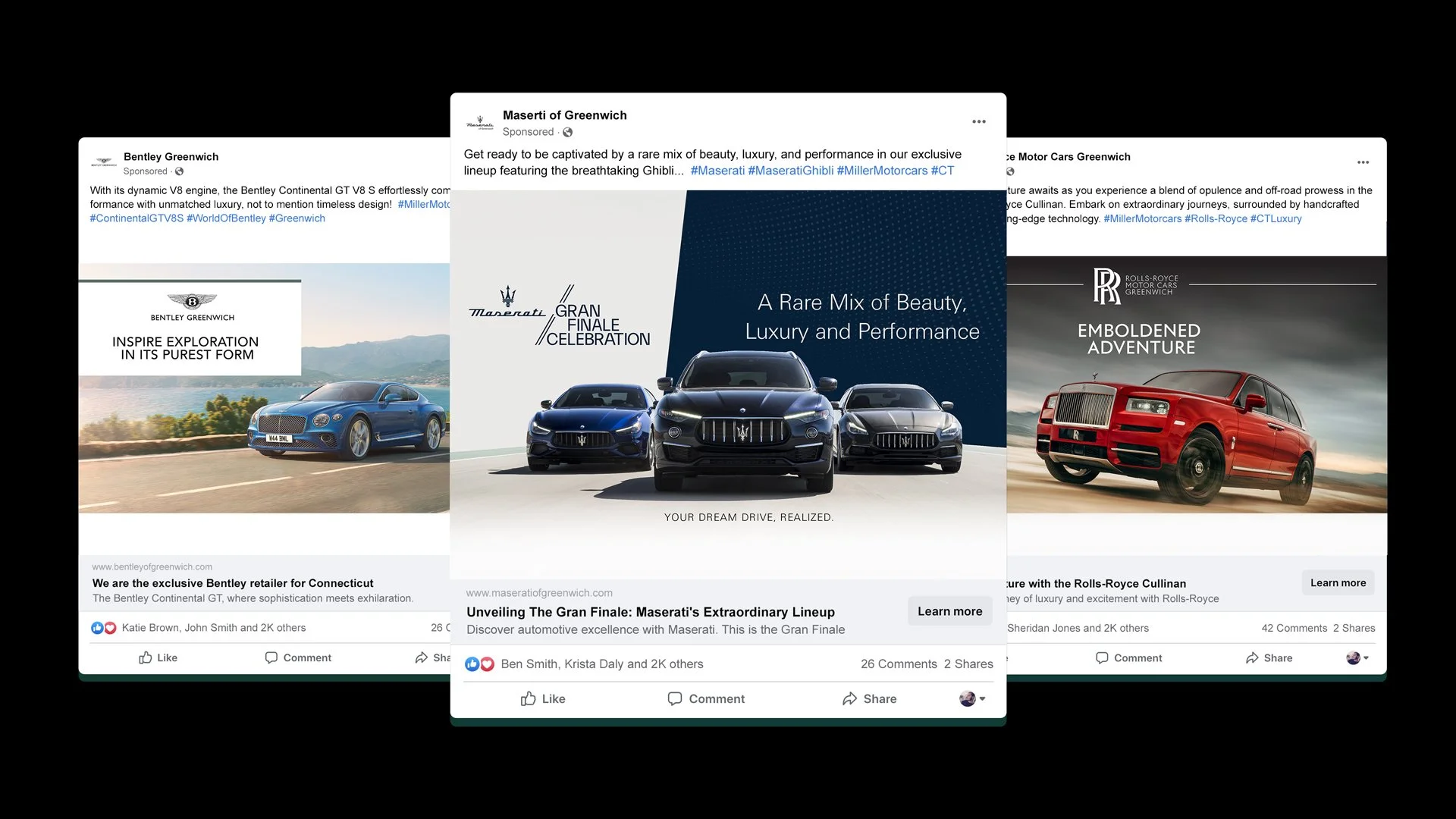
Task: Click the heart reaction icon under Maserati ad
Action: (488, 664)
